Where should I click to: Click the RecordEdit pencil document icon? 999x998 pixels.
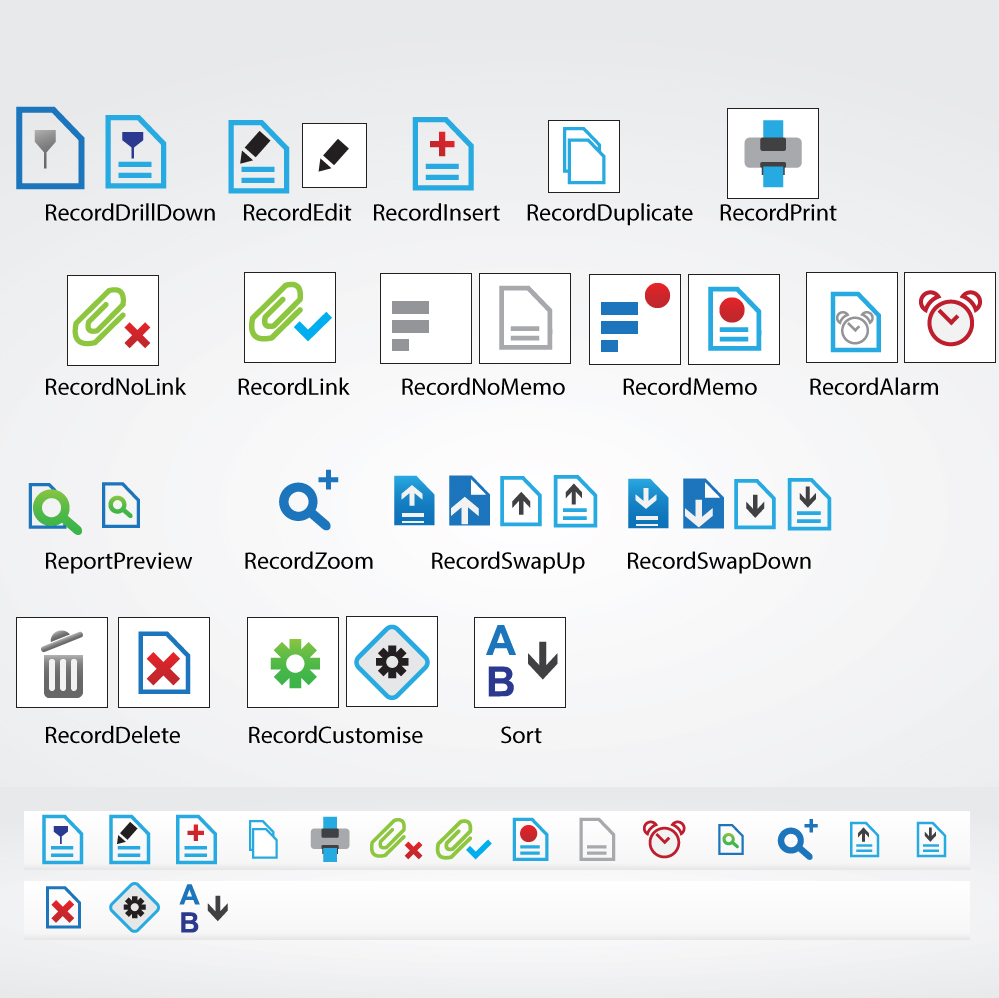258,155
